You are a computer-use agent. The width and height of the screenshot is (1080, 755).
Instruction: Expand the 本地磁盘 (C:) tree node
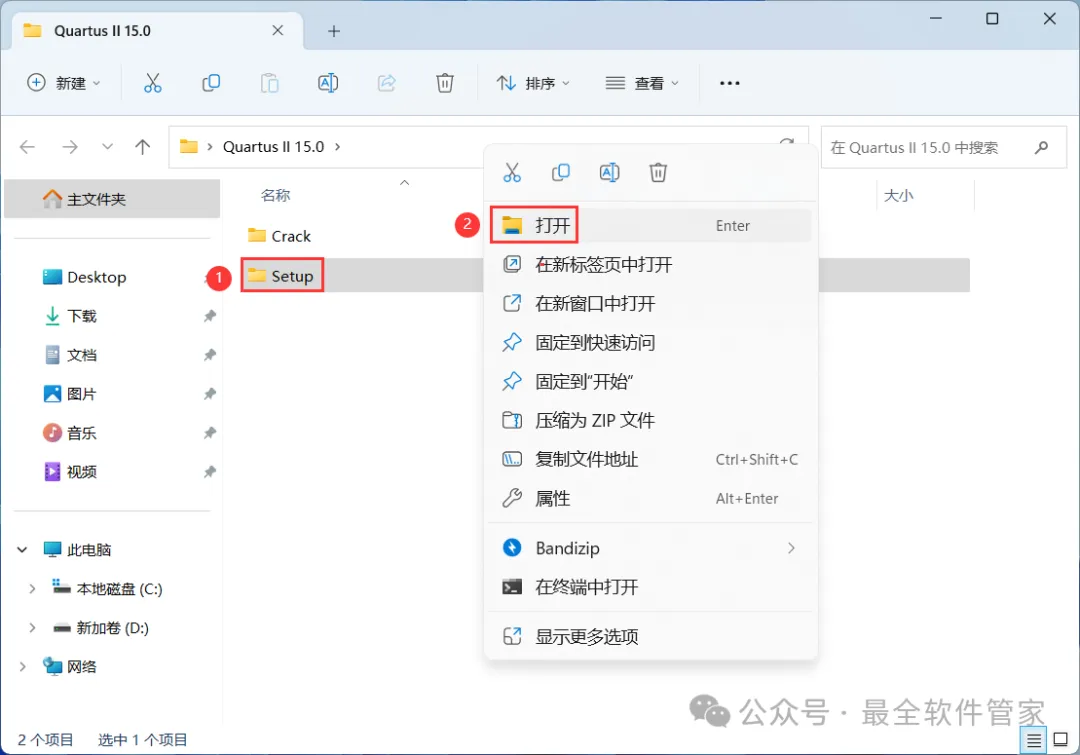click(x=32, y=589)
